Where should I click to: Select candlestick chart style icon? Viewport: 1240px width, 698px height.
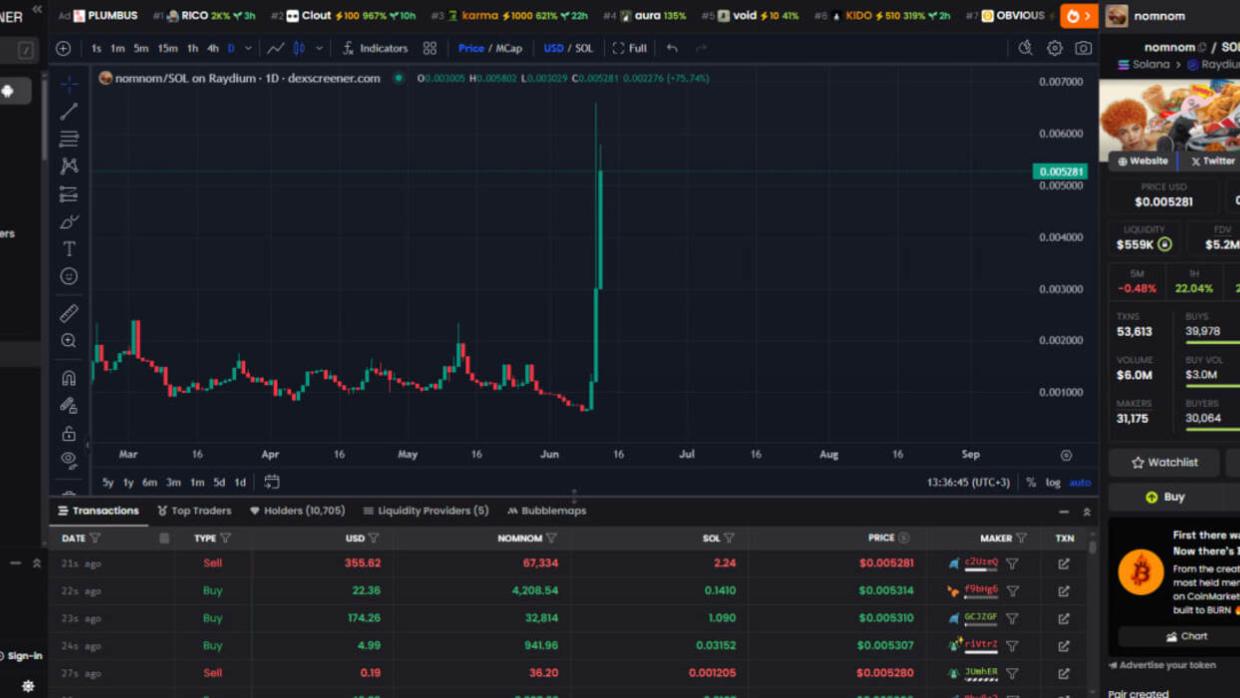(298, 48)
